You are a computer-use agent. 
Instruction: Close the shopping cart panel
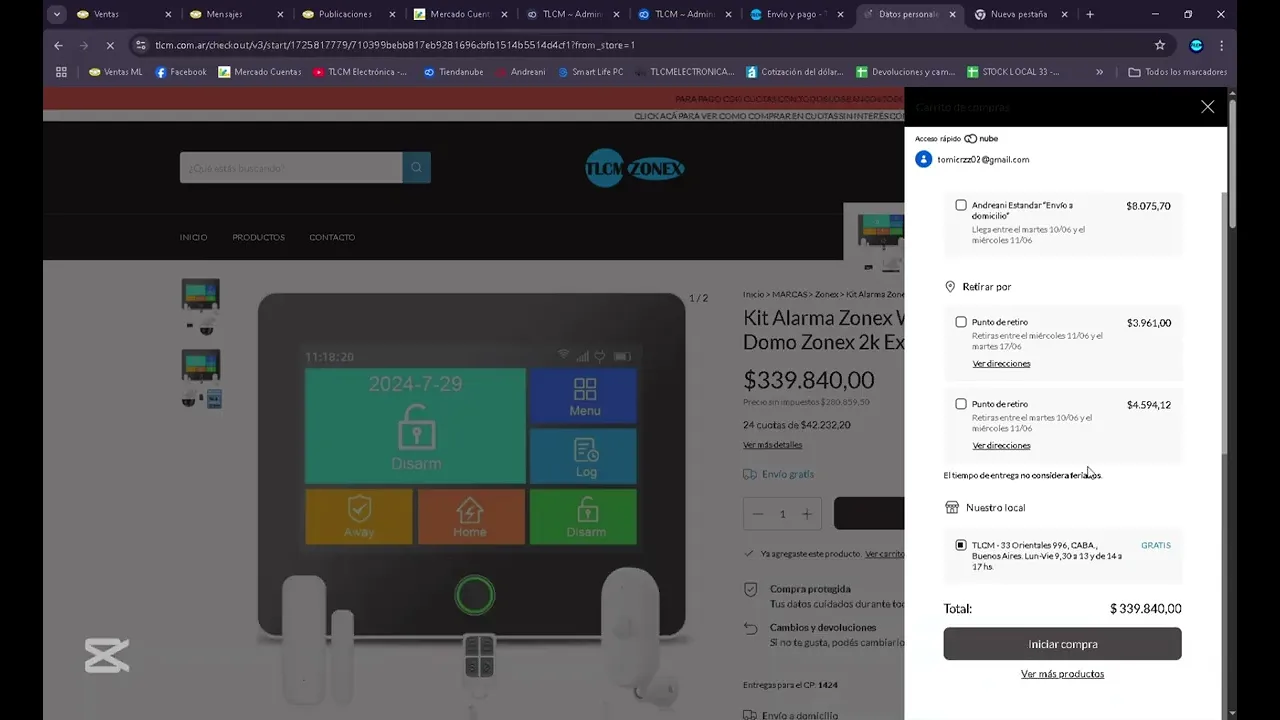[1207, 107]
